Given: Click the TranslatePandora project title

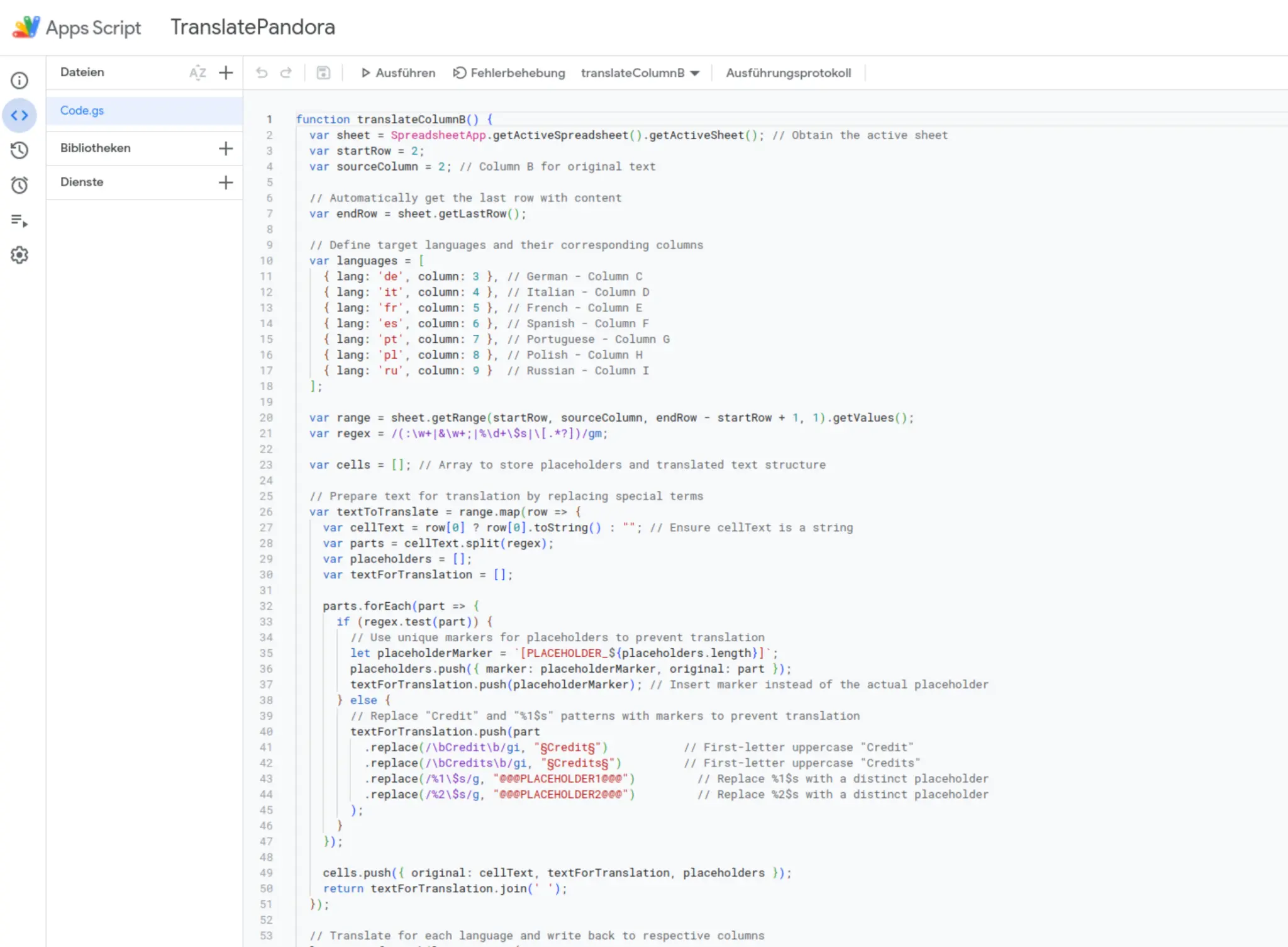Looking at the screenshot, I should (x=253, y=27).
